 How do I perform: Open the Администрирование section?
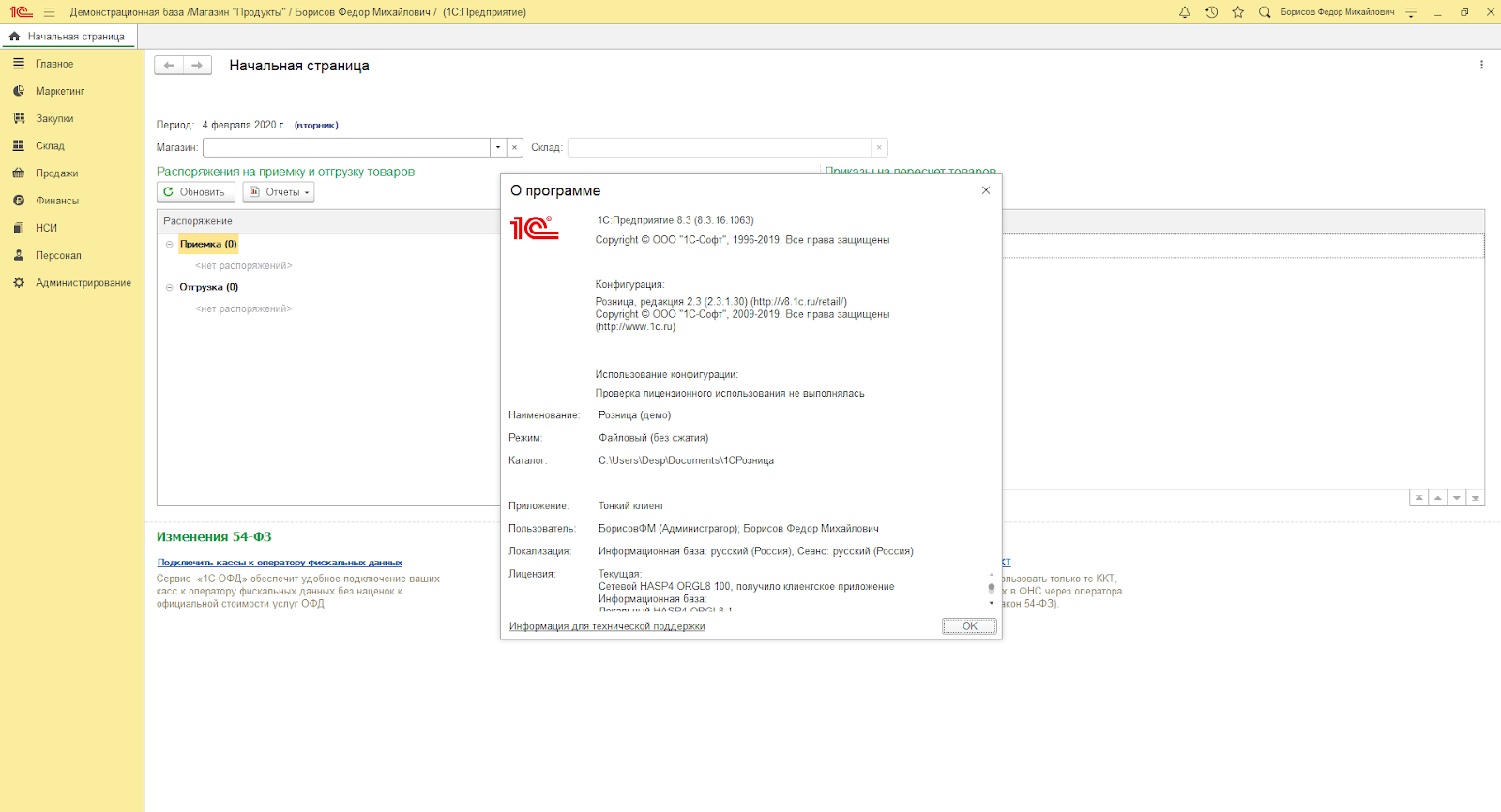click(72, 282)
